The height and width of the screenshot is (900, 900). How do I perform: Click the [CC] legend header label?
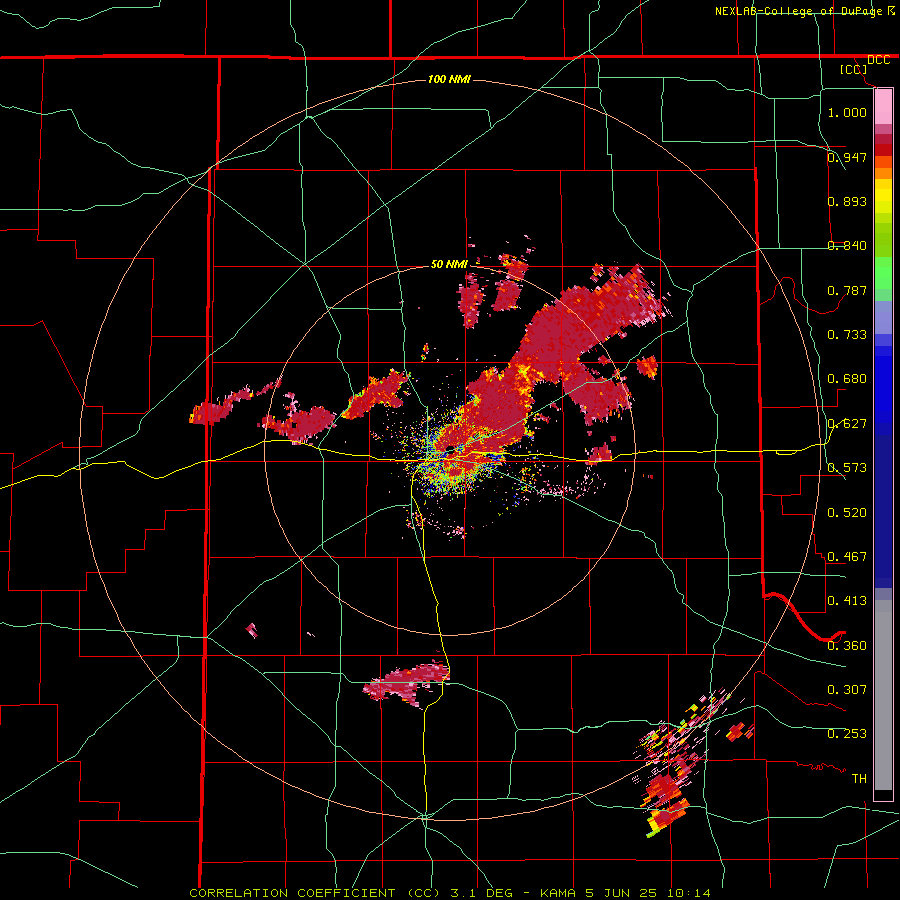(x=853, y=69)
